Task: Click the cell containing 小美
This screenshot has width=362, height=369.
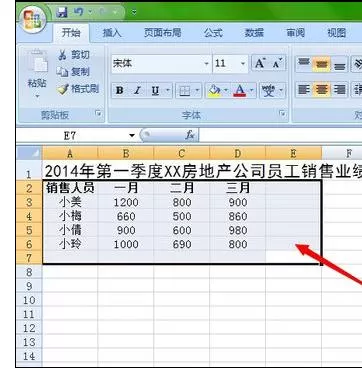Action: 70,202
